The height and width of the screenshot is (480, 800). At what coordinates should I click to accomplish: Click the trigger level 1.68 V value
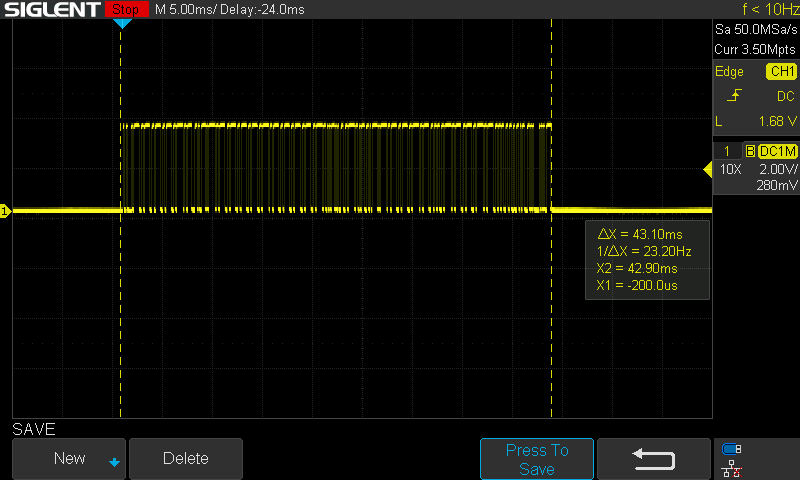point(777,121)
